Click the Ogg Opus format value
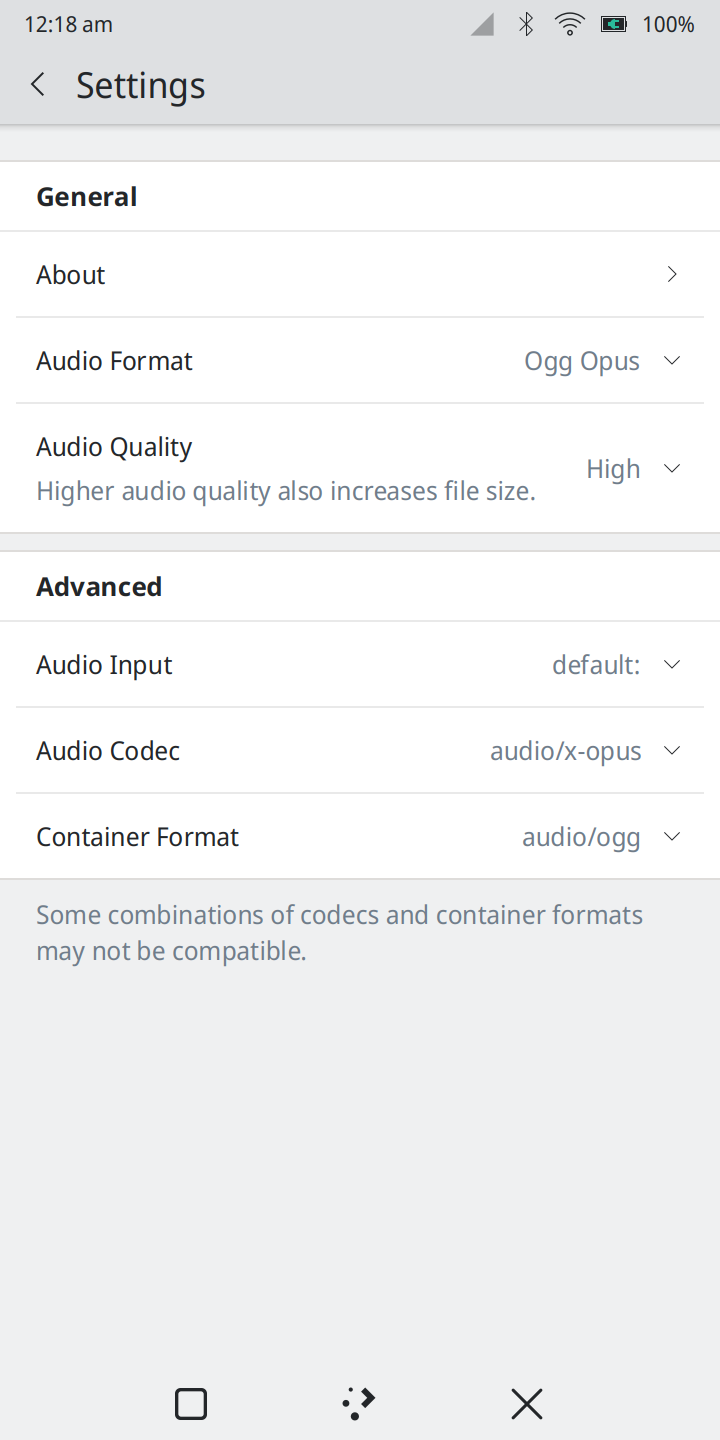720x1440 pixels. coord(582,361)
